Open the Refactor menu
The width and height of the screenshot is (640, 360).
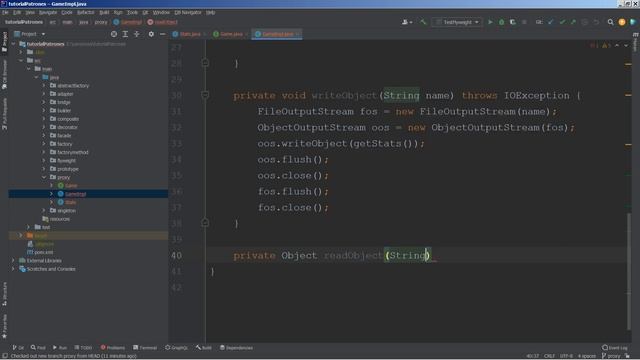85,13
